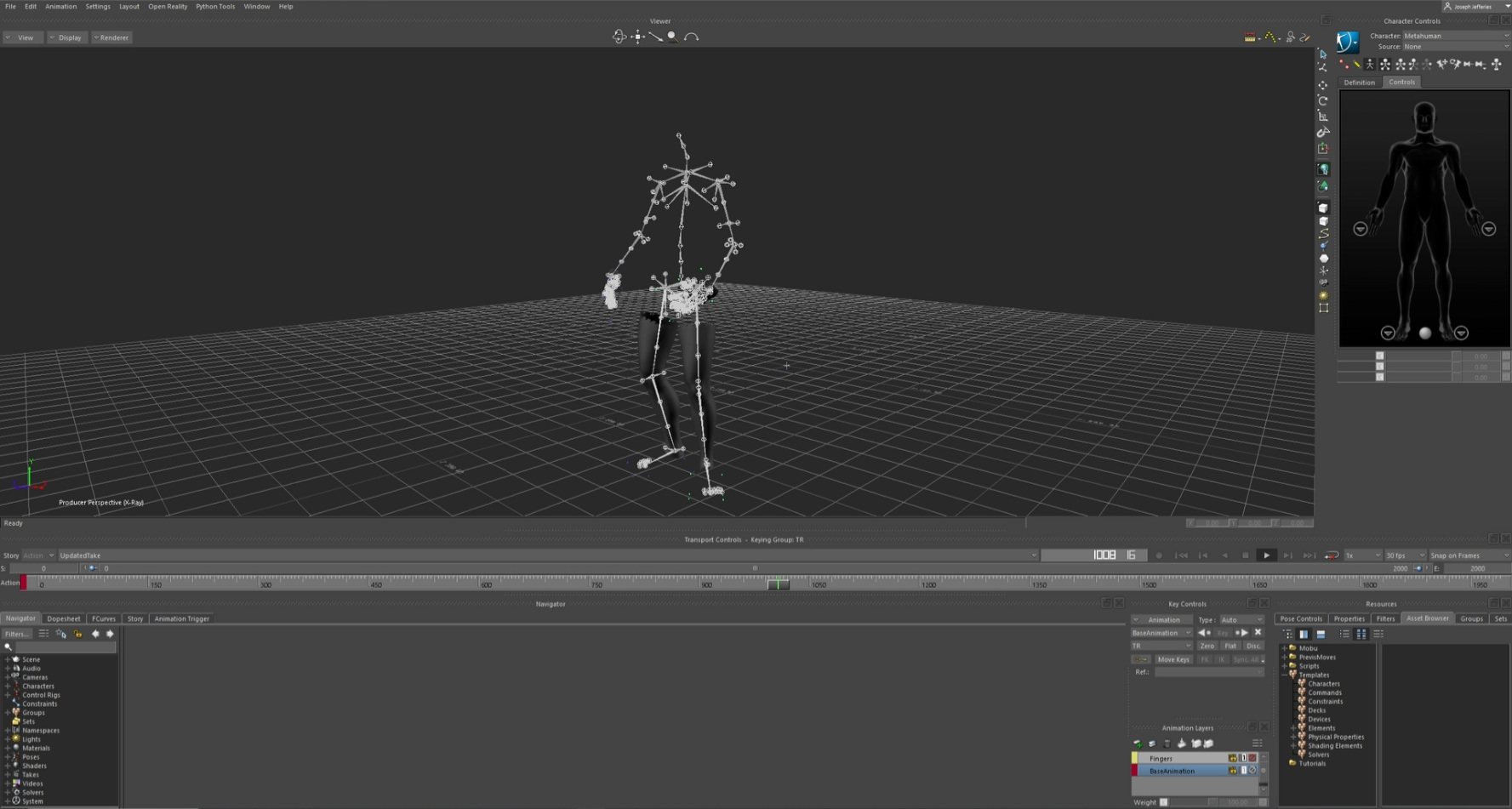Image resolution: width=1512 pixels, height=809 pixels.
Task: Open the Source dropdown showing None
Action: (x=1456, y=47)
